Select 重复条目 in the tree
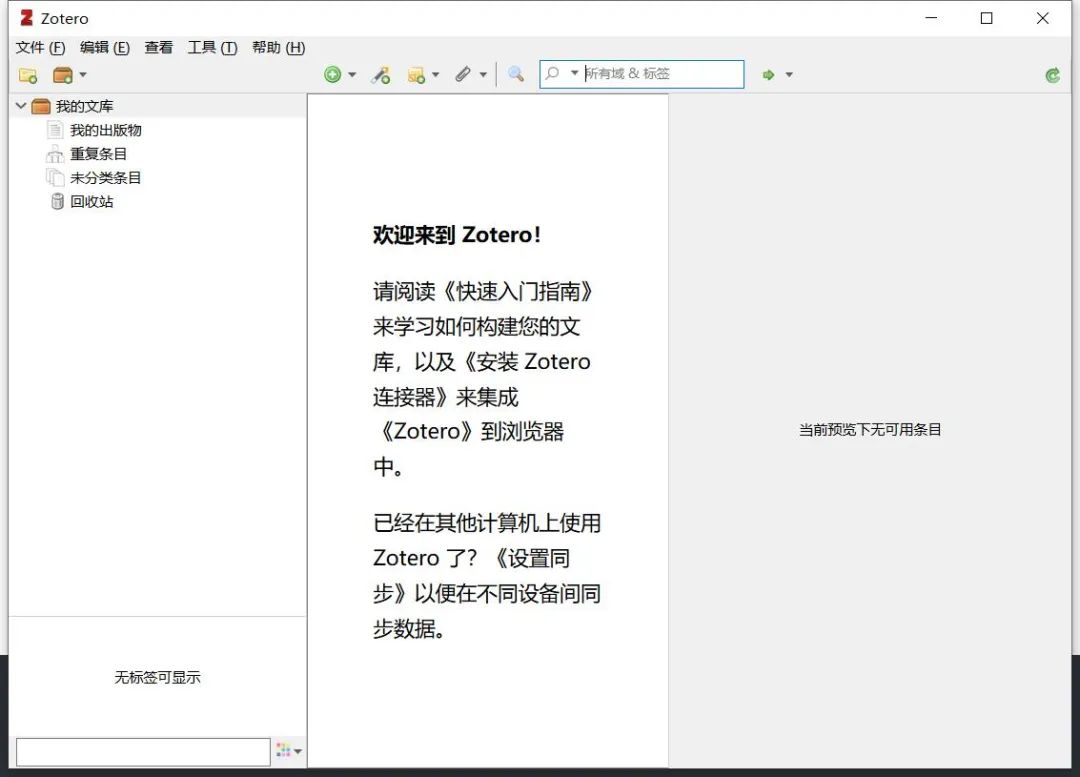The image size is (1080, 777). point(98,154)
